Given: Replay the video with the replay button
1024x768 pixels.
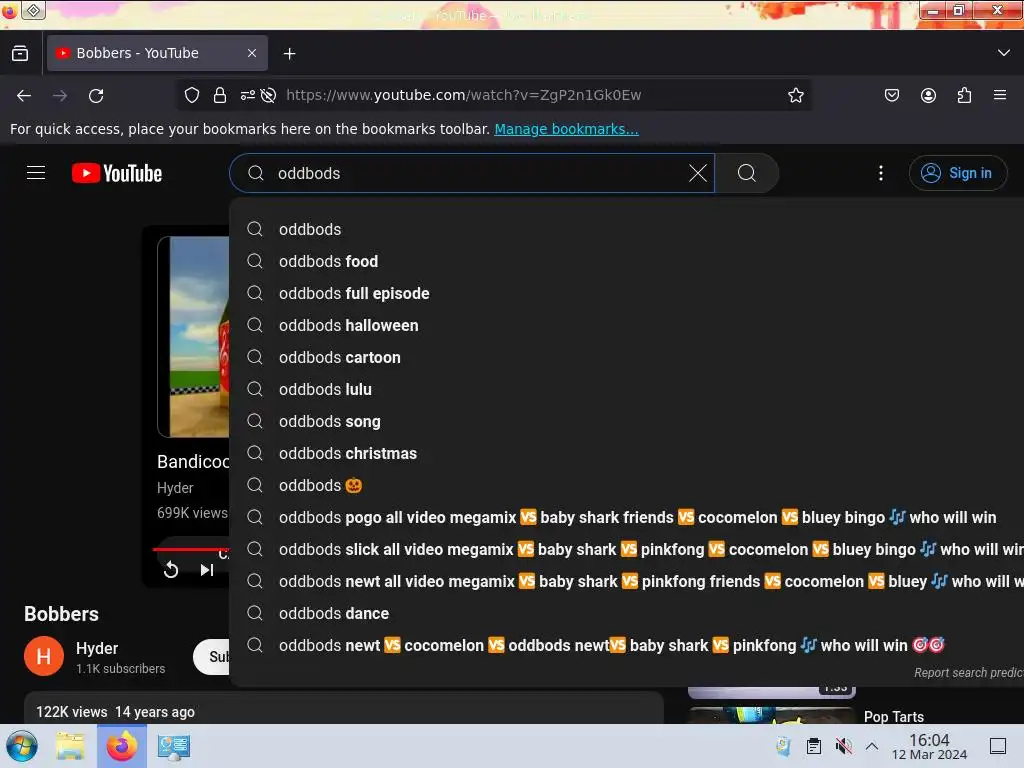Looking at the screenshot, I should click(171, 570).
